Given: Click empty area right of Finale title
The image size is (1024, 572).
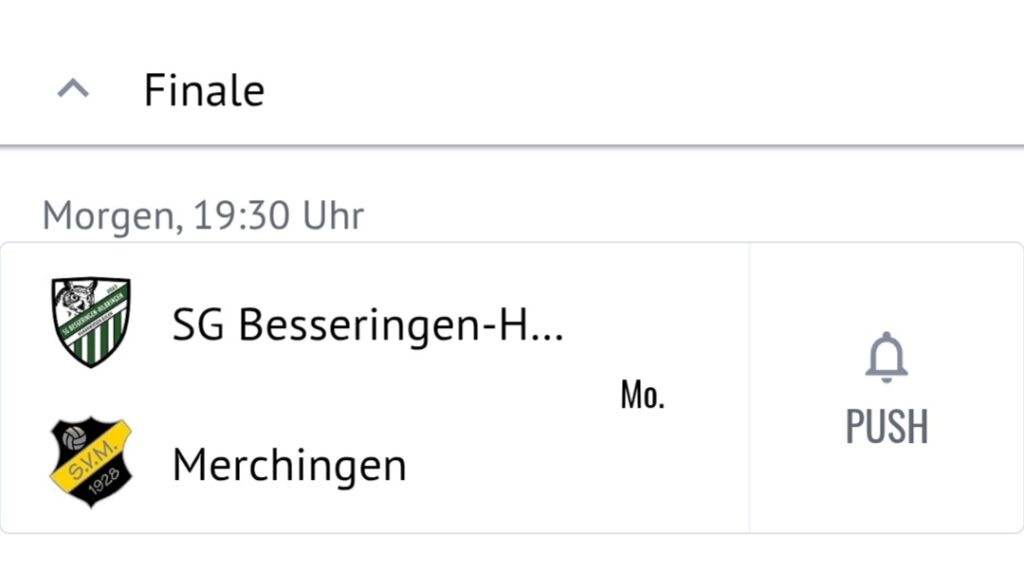Looking at the screenshot, I should (x=644, y=89).
